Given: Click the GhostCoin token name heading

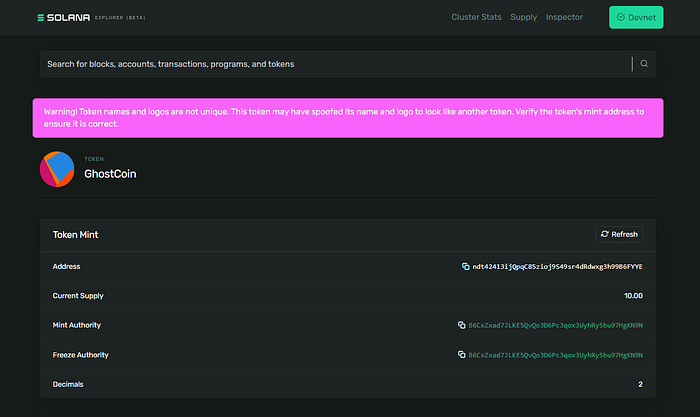Looking at the screenshot, I should coord(110,174).
